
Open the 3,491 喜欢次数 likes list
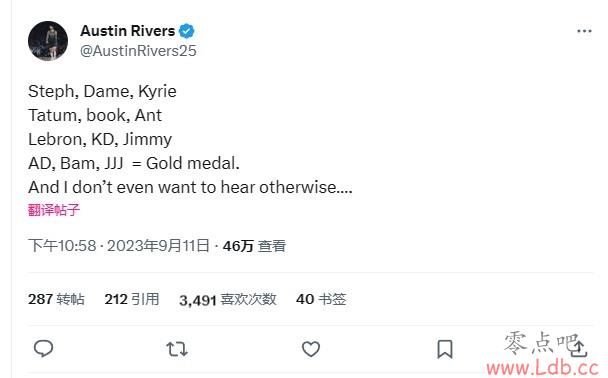point(228,299)
